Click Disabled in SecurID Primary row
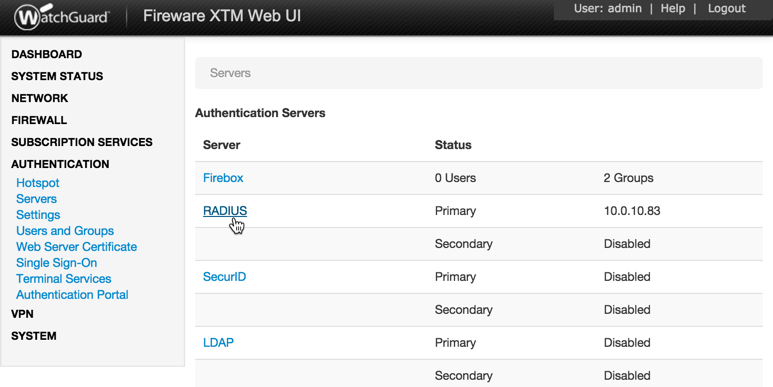This screenshot has width=773, height=387. (x=627, y=277)
